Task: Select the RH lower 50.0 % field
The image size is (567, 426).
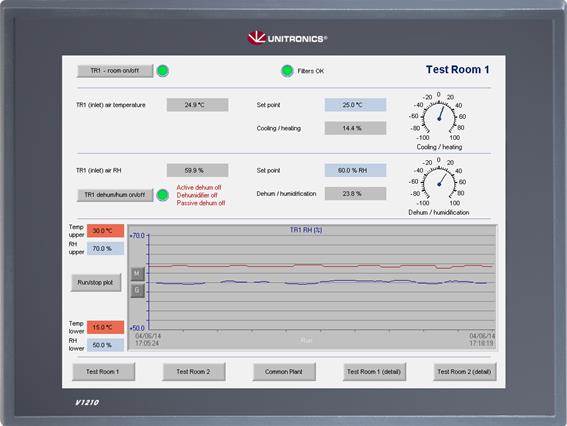Action: click(x=105, y=345)
